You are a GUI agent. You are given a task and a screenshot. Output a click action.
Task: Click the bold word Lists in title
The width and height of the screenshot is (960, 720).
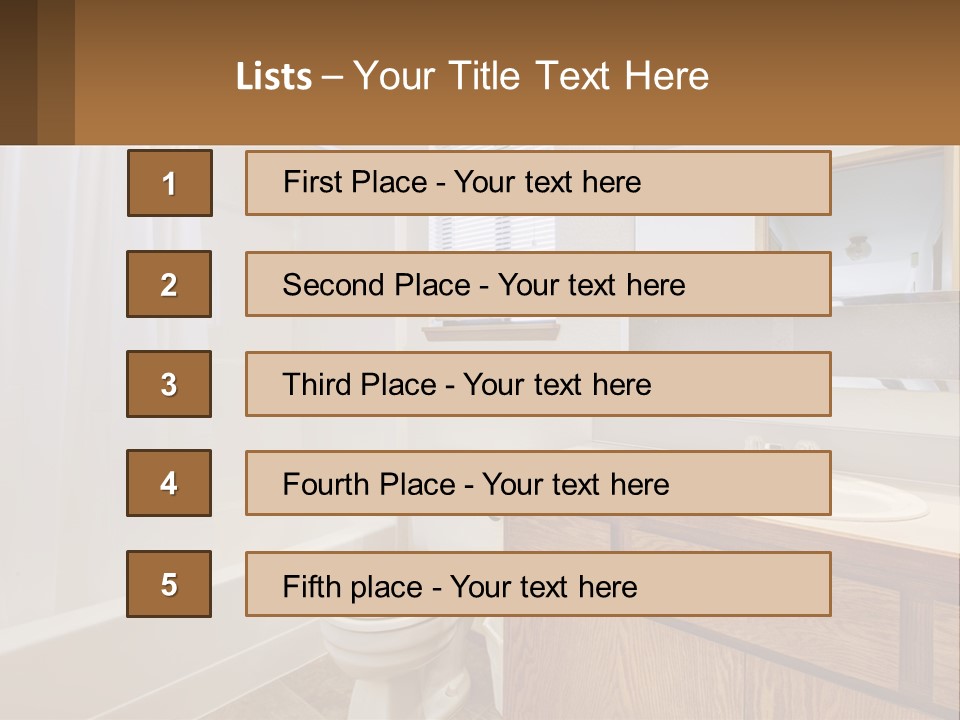pyautogui.click(x=274, y=77)
